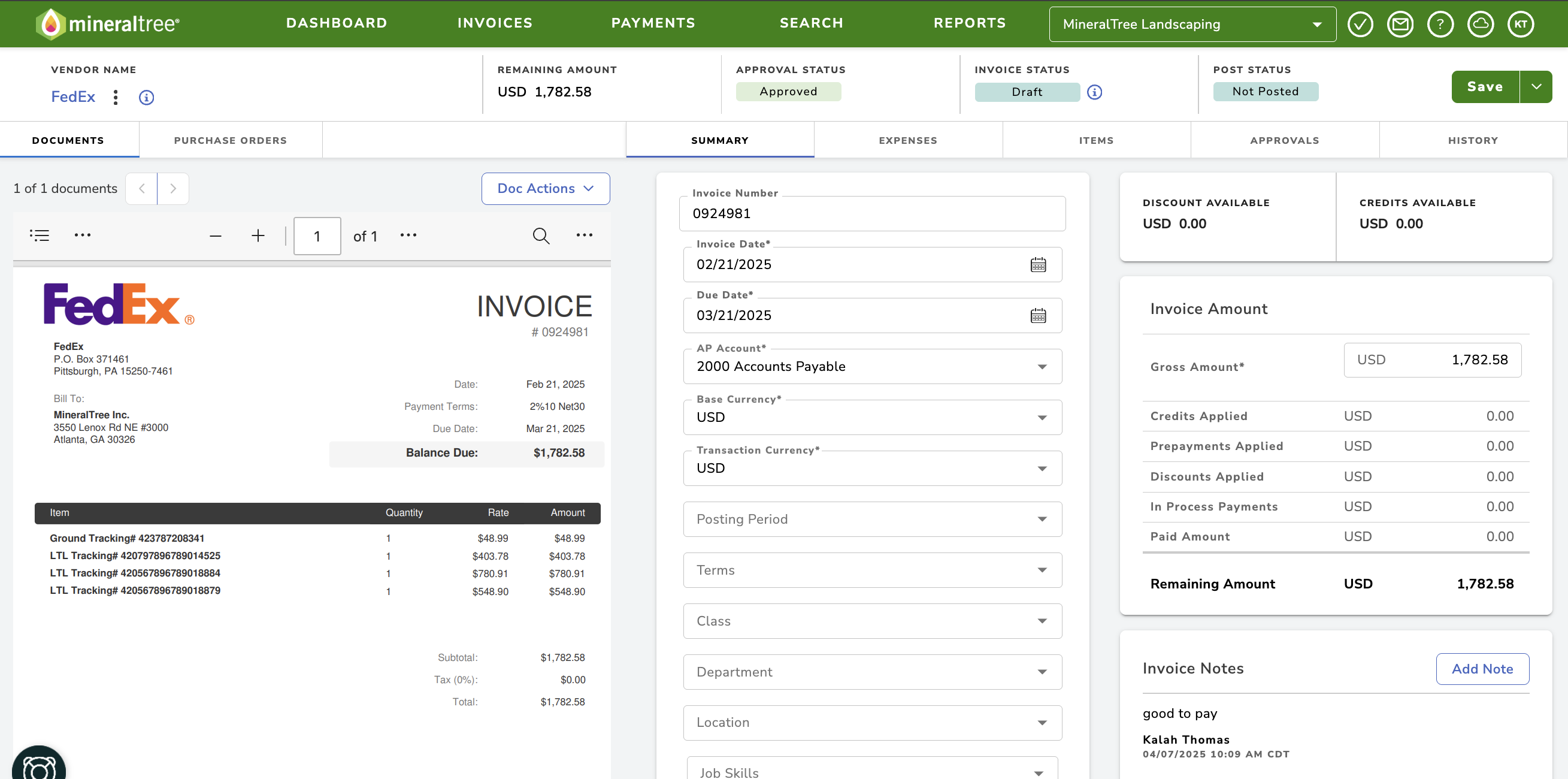Open viewer overflow dots beside search icon
The width and height of the screenshot is (1568, 779).
tap(585, 235)
